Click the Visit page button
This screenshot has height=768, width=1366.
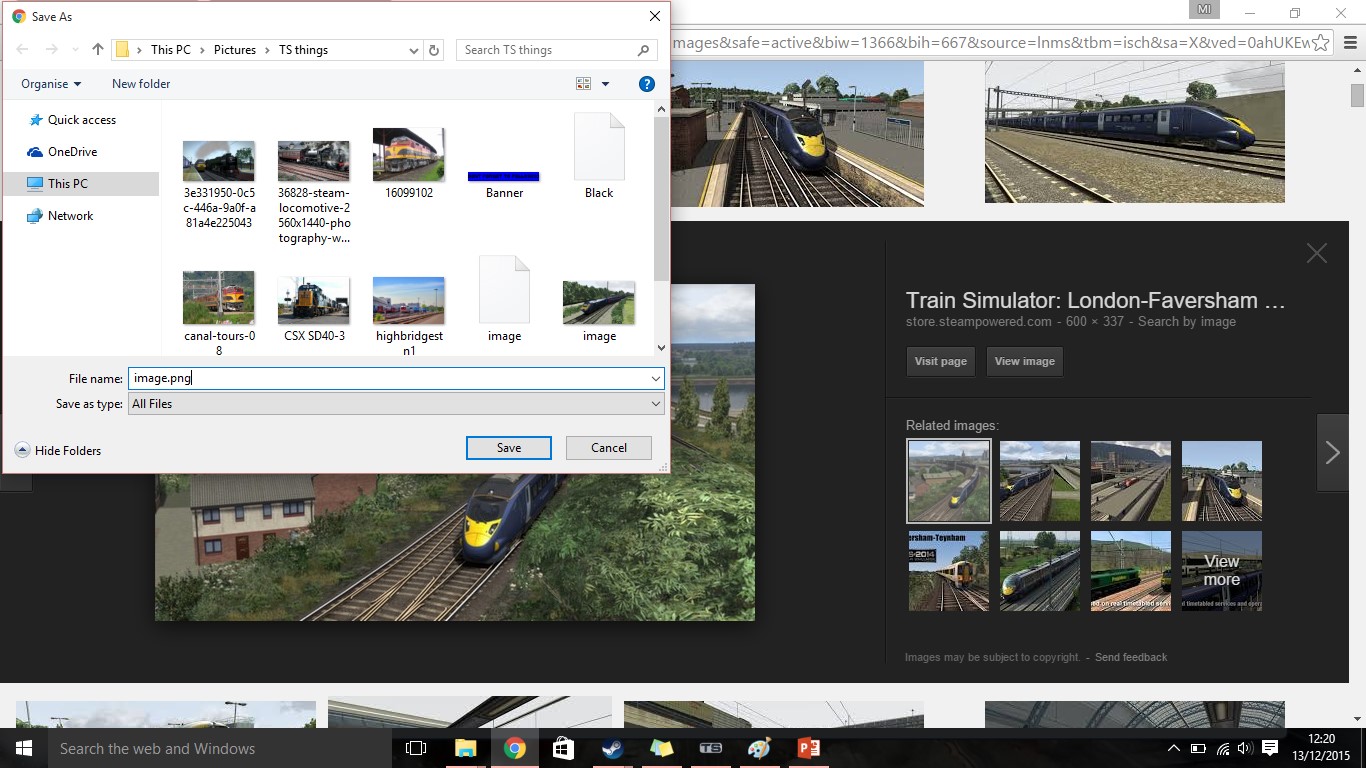click(940, 361)
